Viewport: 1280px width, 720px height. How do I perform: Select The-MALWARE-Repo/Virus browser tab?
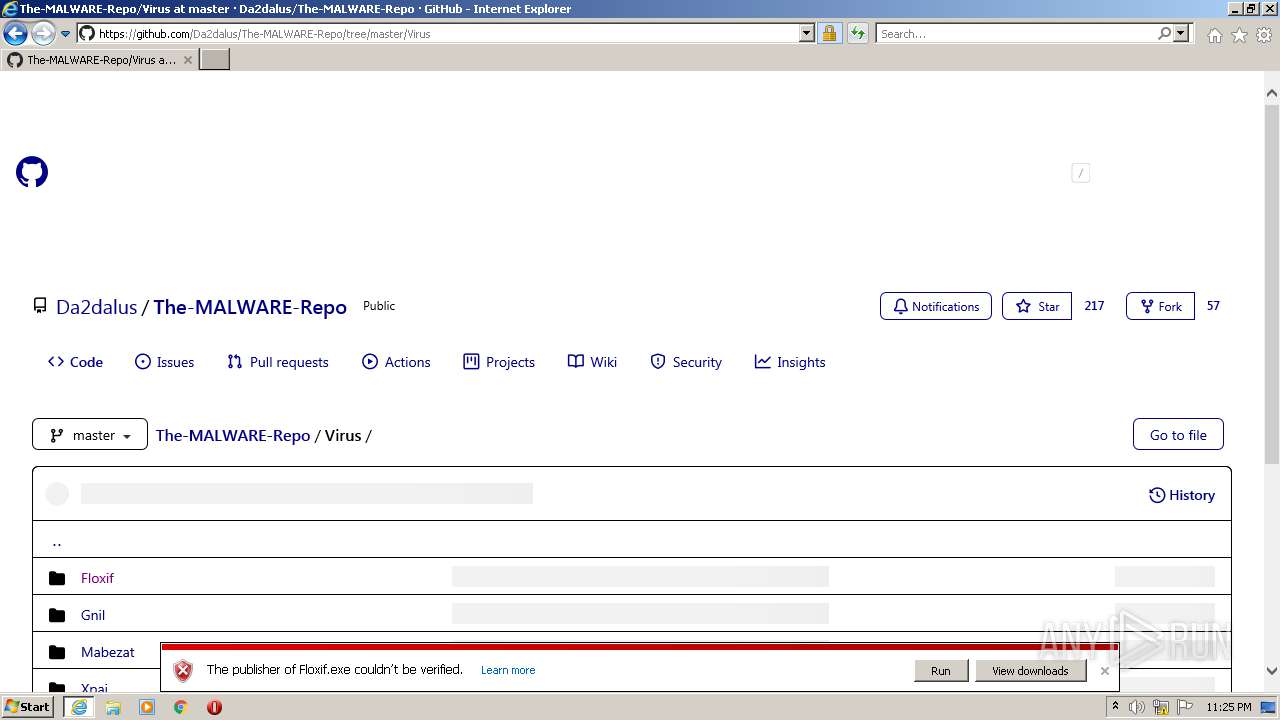tap(100, 60)
